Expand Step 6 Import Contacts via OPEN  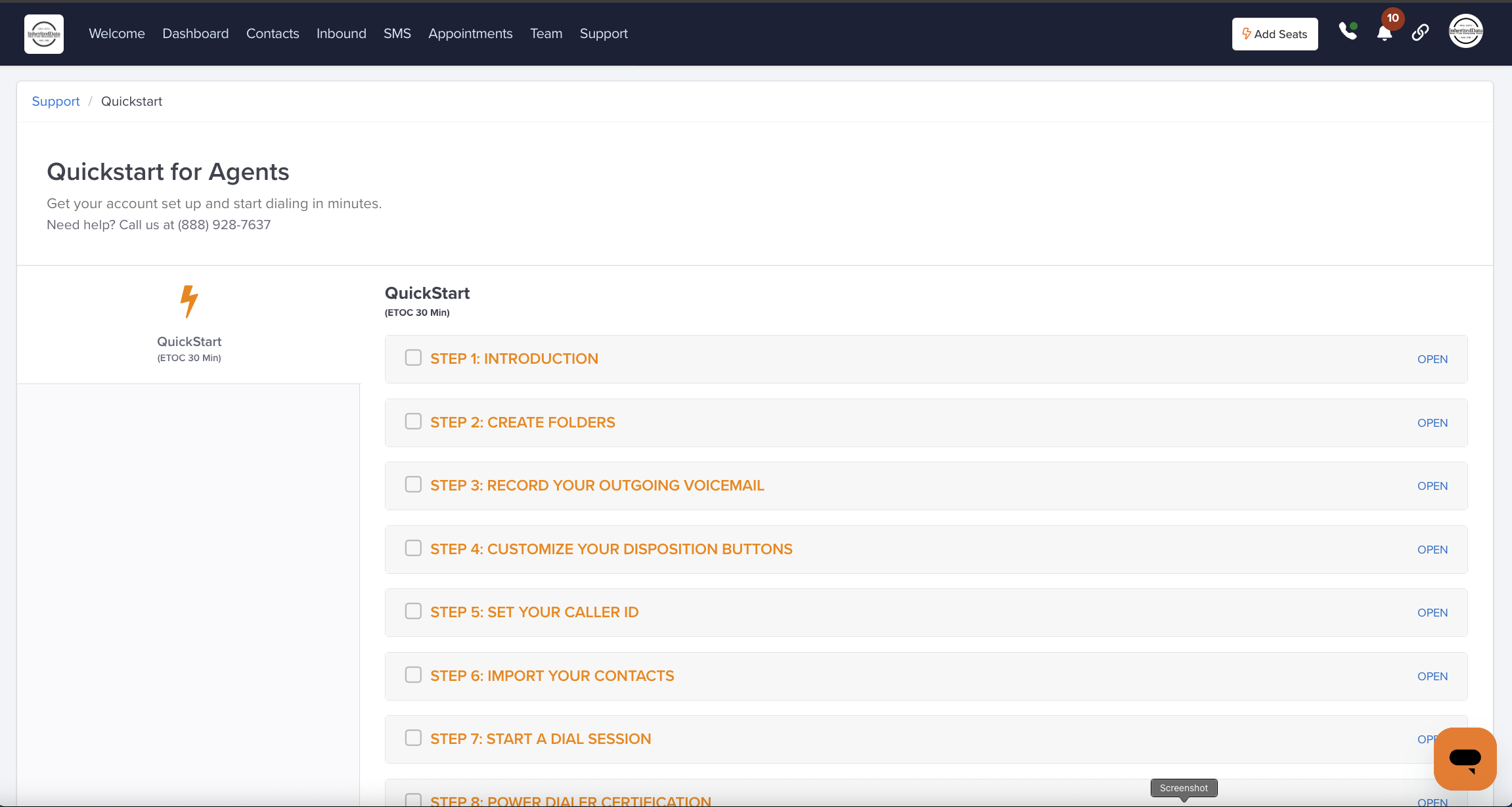click(x=1432, y=676)
